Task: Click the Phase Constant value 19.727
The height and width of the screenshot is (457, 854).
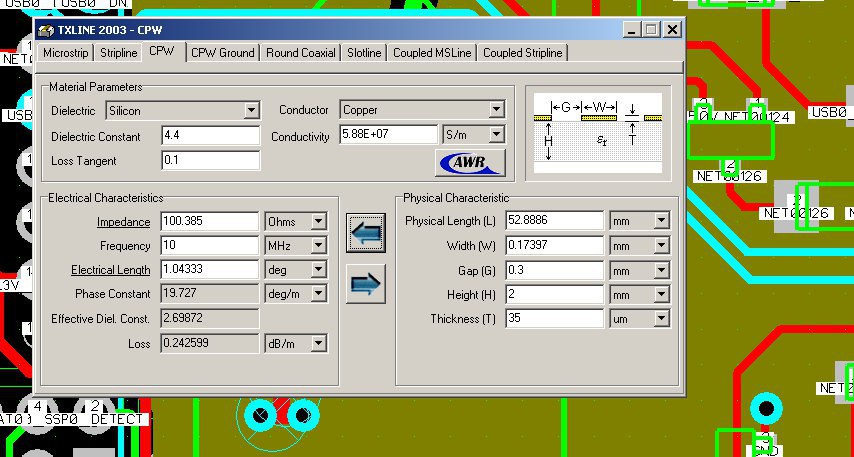Action: coord(210,294)
